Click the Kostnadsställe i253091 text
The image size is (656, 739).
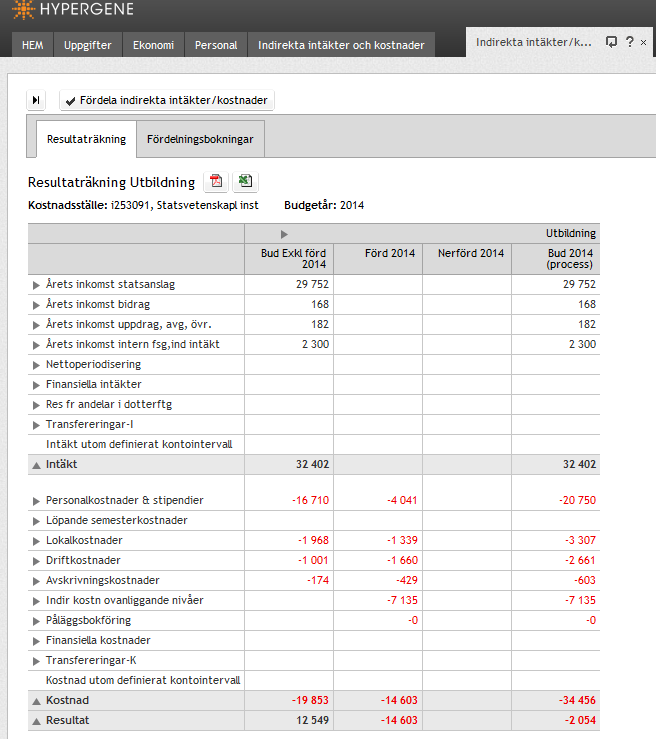(x=143, y=205)
